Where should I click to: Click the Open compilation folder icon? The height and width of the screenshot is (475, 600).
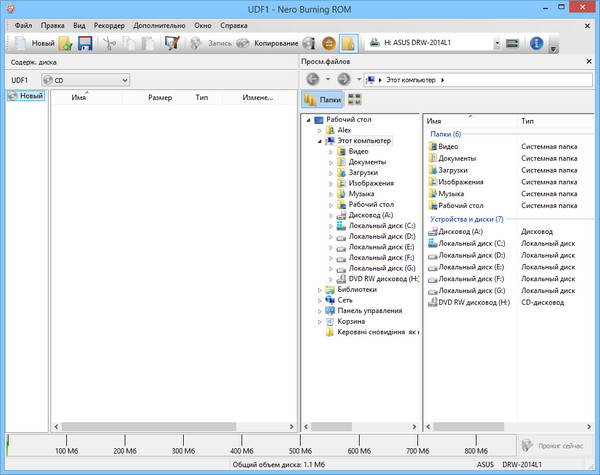[66, 44]
